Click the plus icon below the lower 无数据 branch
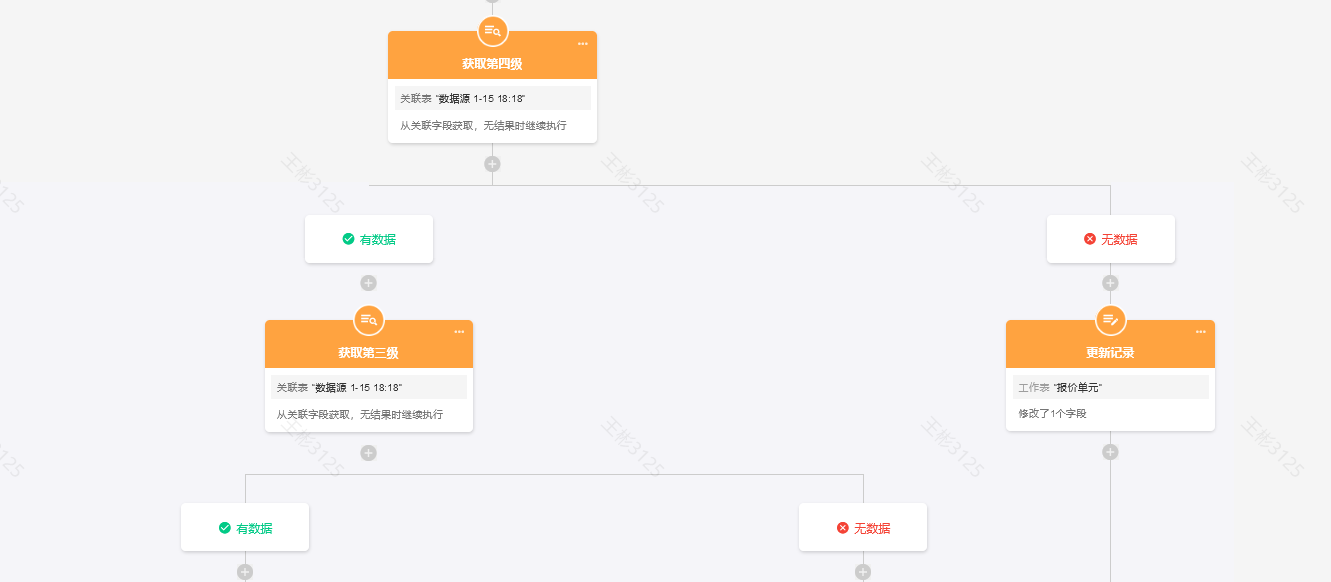The image size is (1331, 582). (x=862, y=572)
